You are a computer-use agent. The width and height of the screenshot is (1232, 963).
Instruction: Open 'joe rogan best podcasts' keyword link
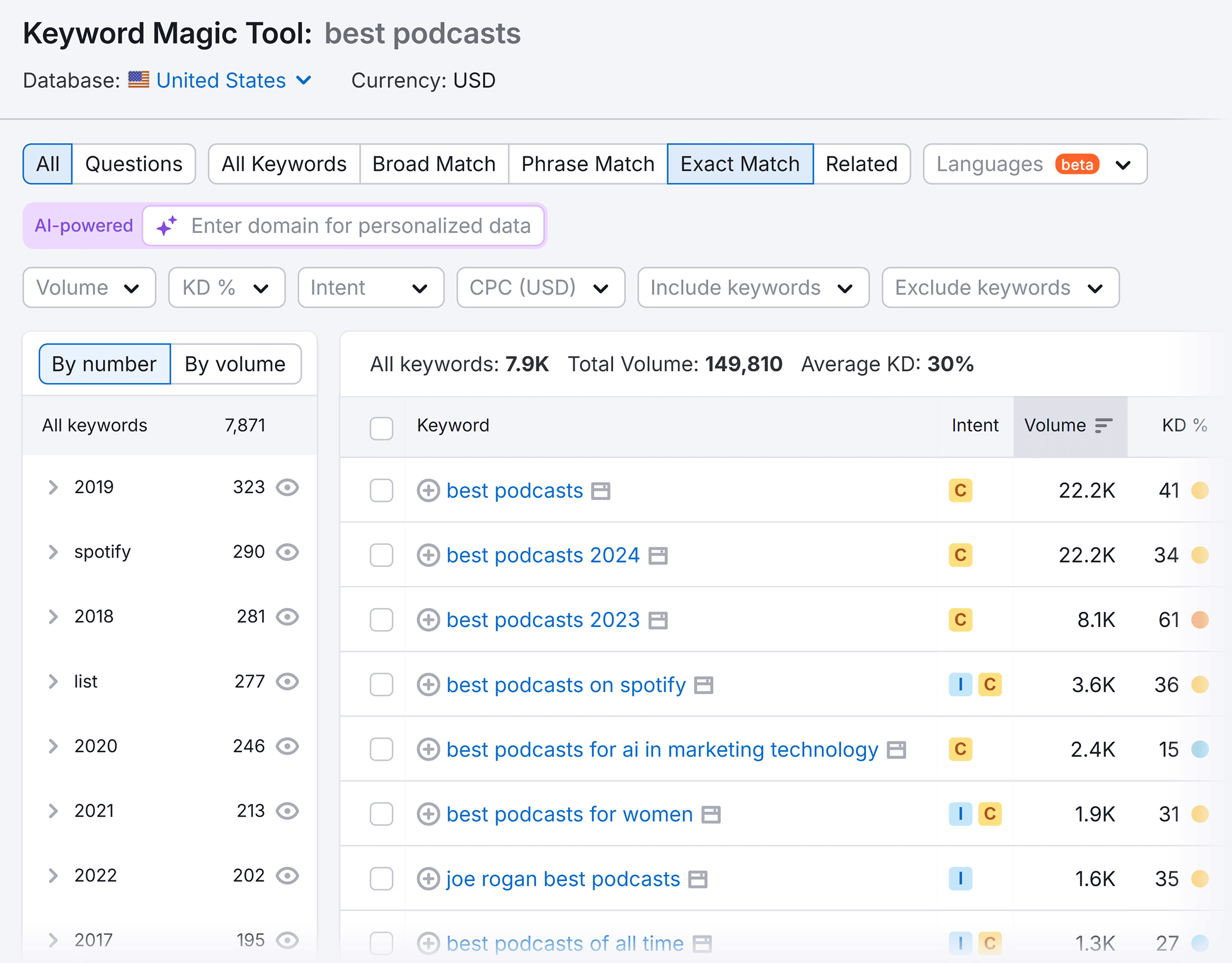(x=563, y=879)
